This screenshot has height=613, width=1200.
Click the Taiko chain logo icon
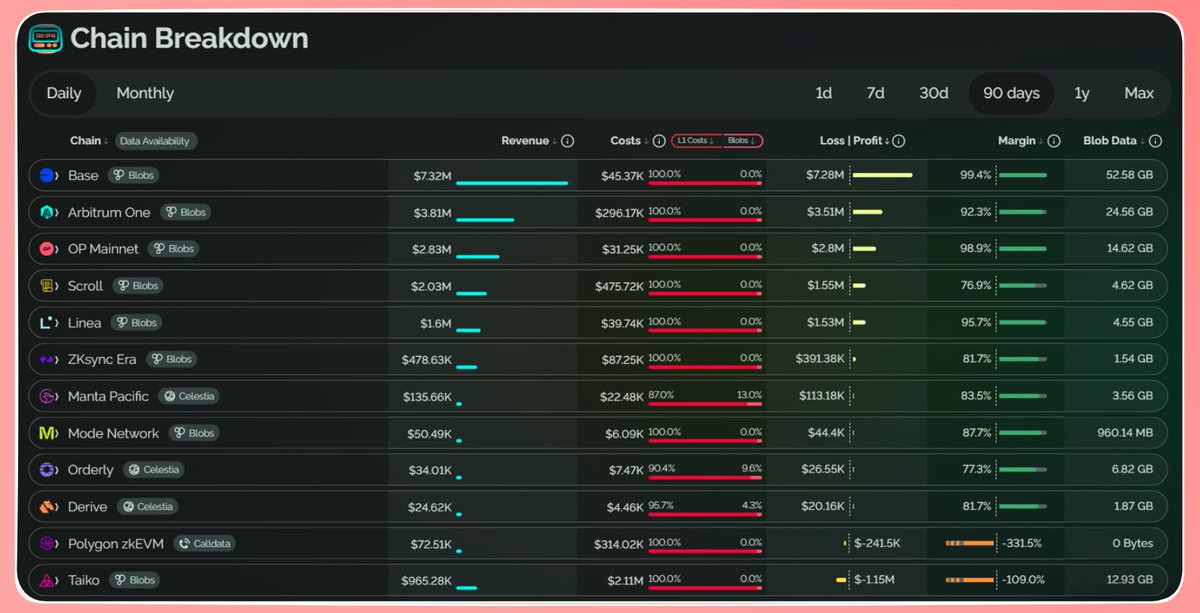pyautogui.click(x=47, y=580)
